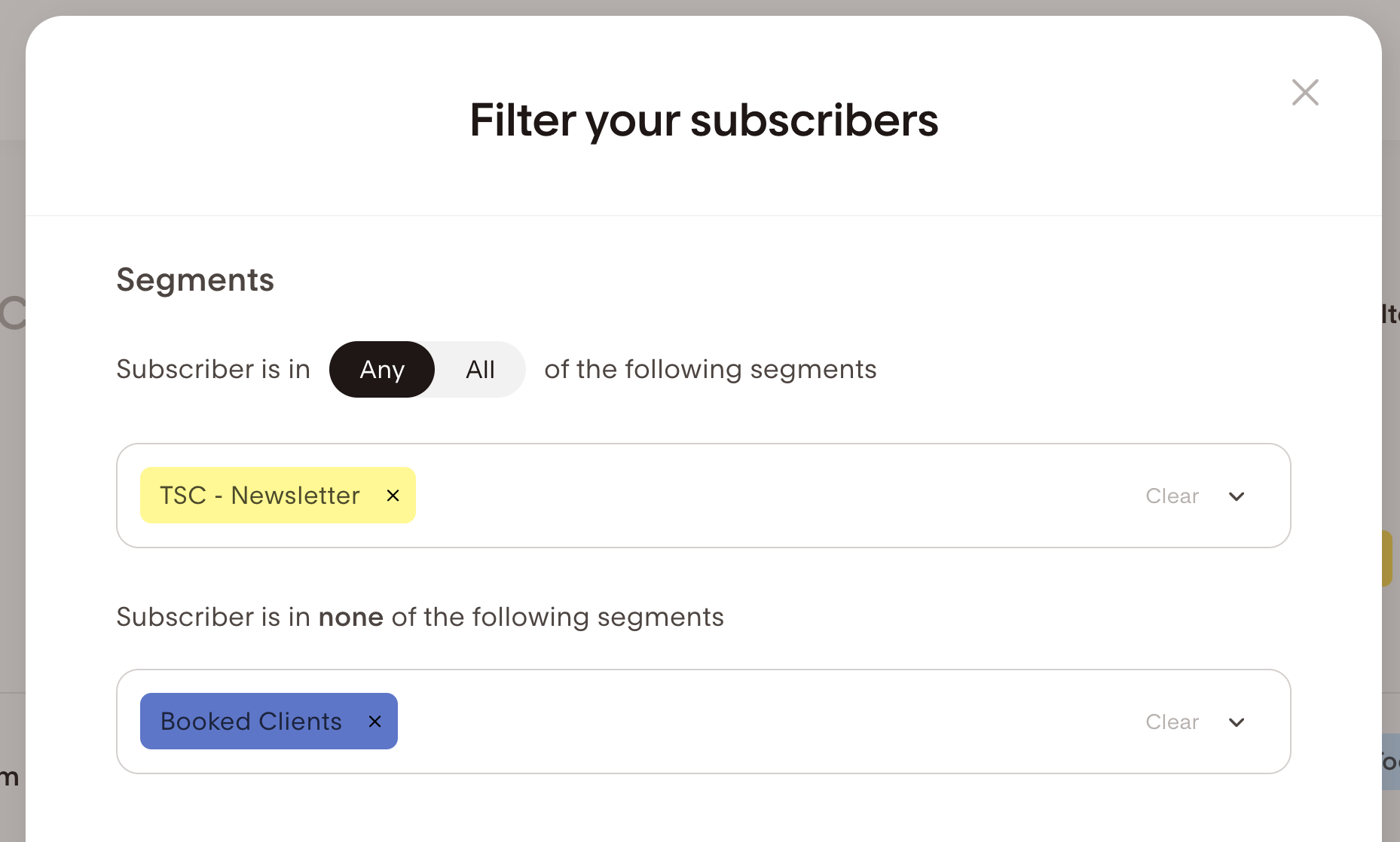Close the Filter your subscribers dialog
Viewport: 1400px width, 842px height.
pos(1305,93)
